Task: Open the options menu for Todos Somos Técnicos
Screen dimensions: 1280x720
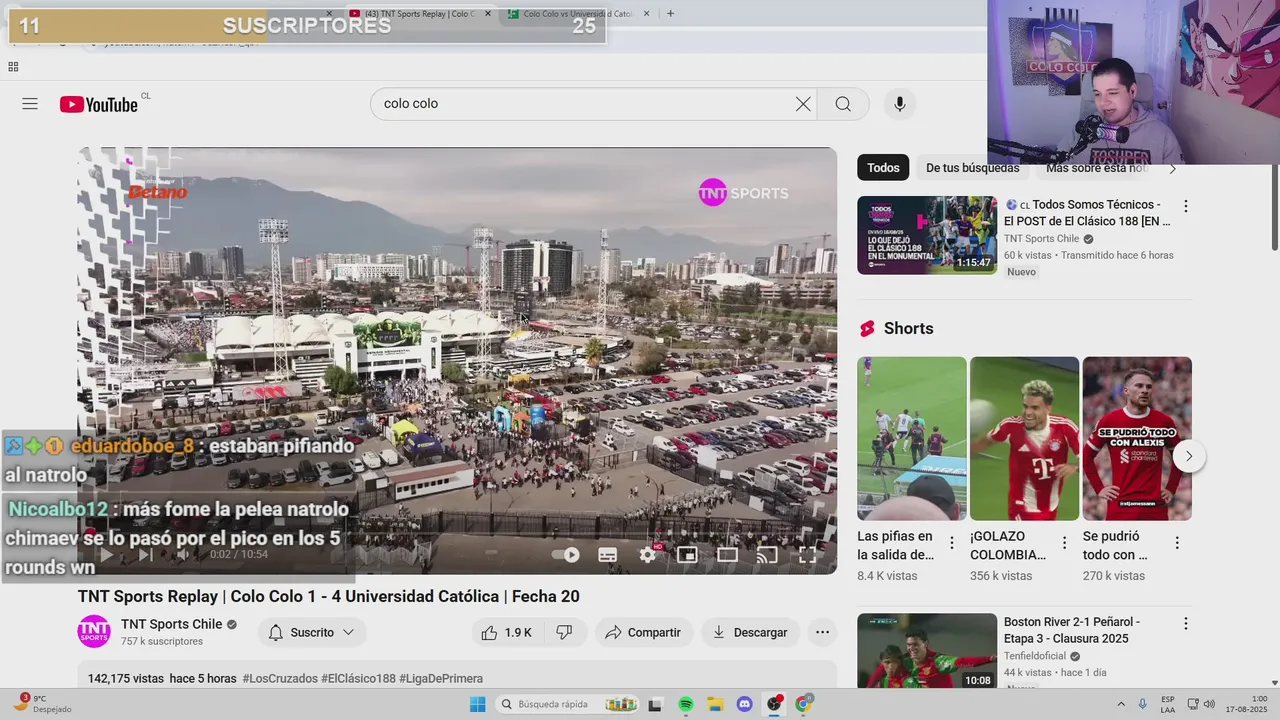Action: click(x=1186, y=206)
